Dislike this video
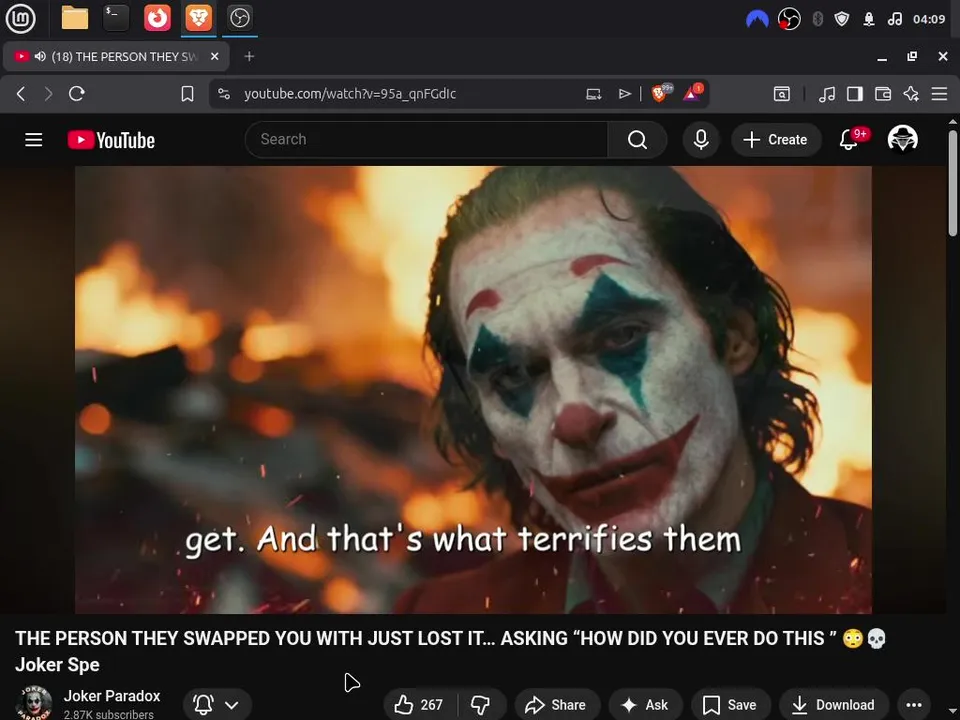The height and width of the screenshot is (720, 960). click(481, 705)
